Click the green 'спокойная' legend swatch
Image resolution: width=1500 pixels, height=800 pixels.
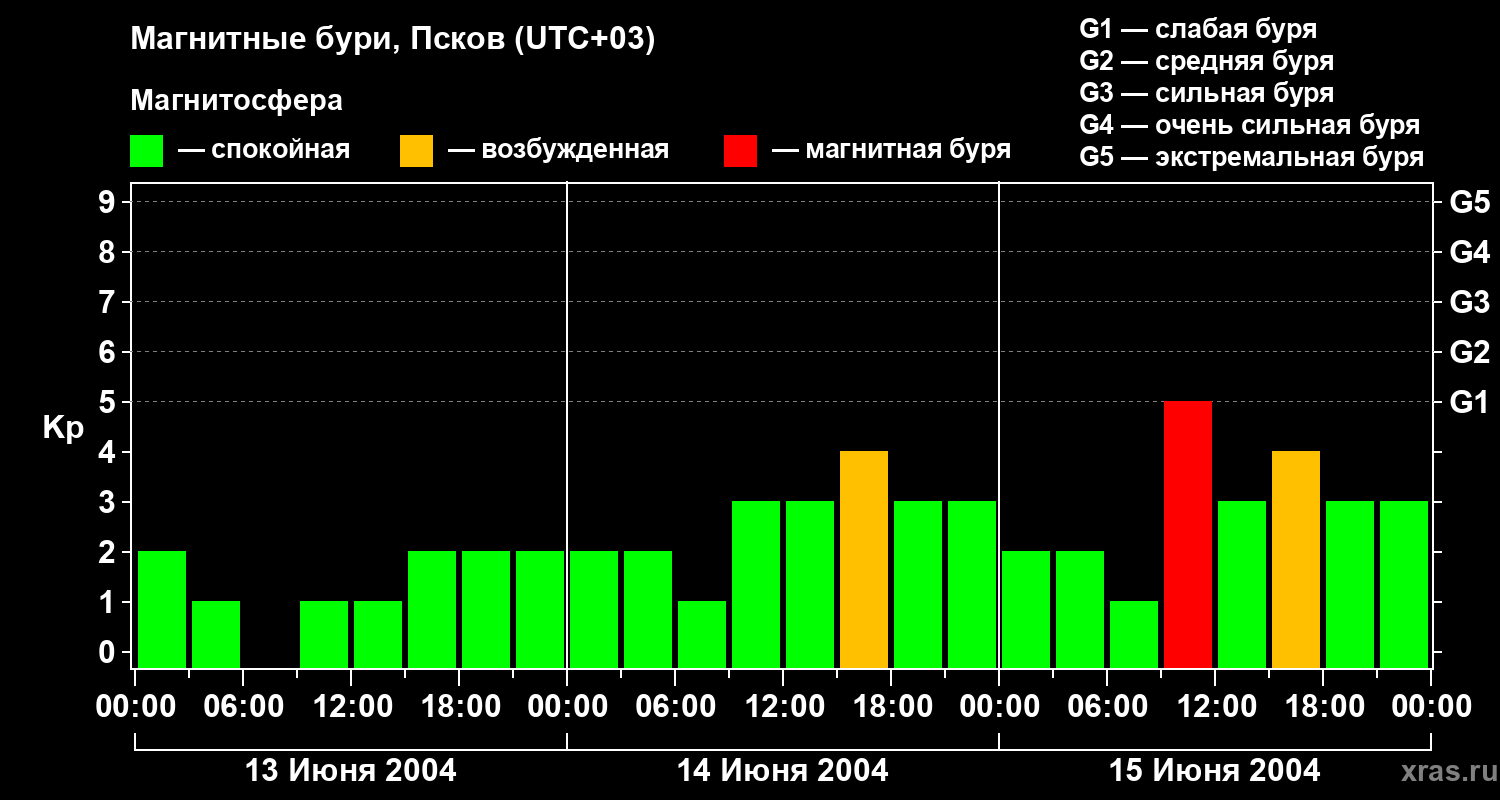pyautogui.click(x=146, y=151)
